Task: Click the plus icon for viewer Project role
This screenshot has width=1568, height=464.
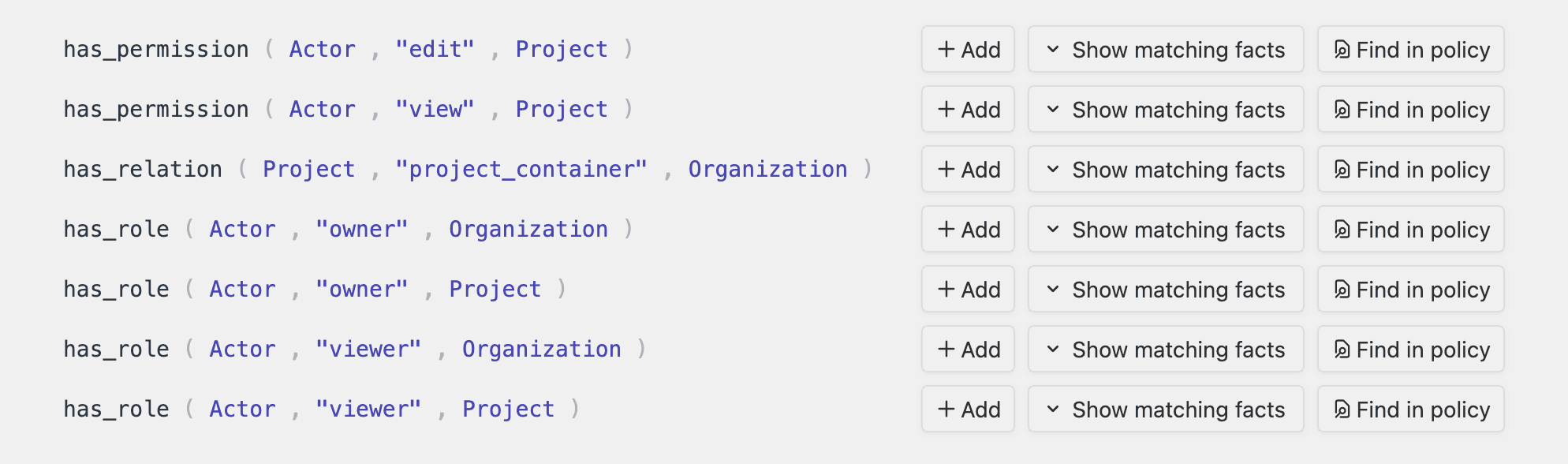Action: pos(946,410)
